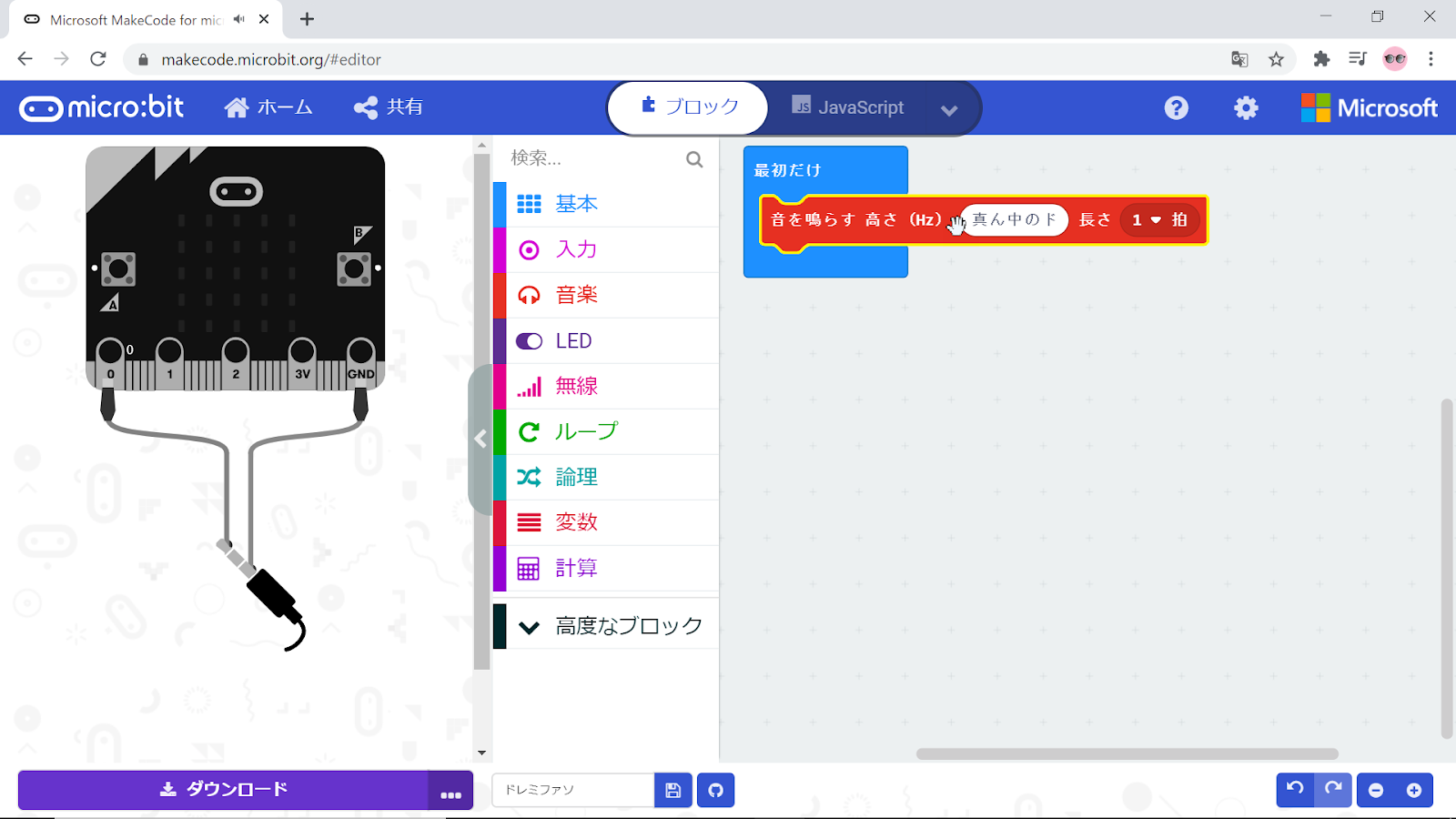
Task: Click the address bar URL
Action: click(x=271, y=59)
